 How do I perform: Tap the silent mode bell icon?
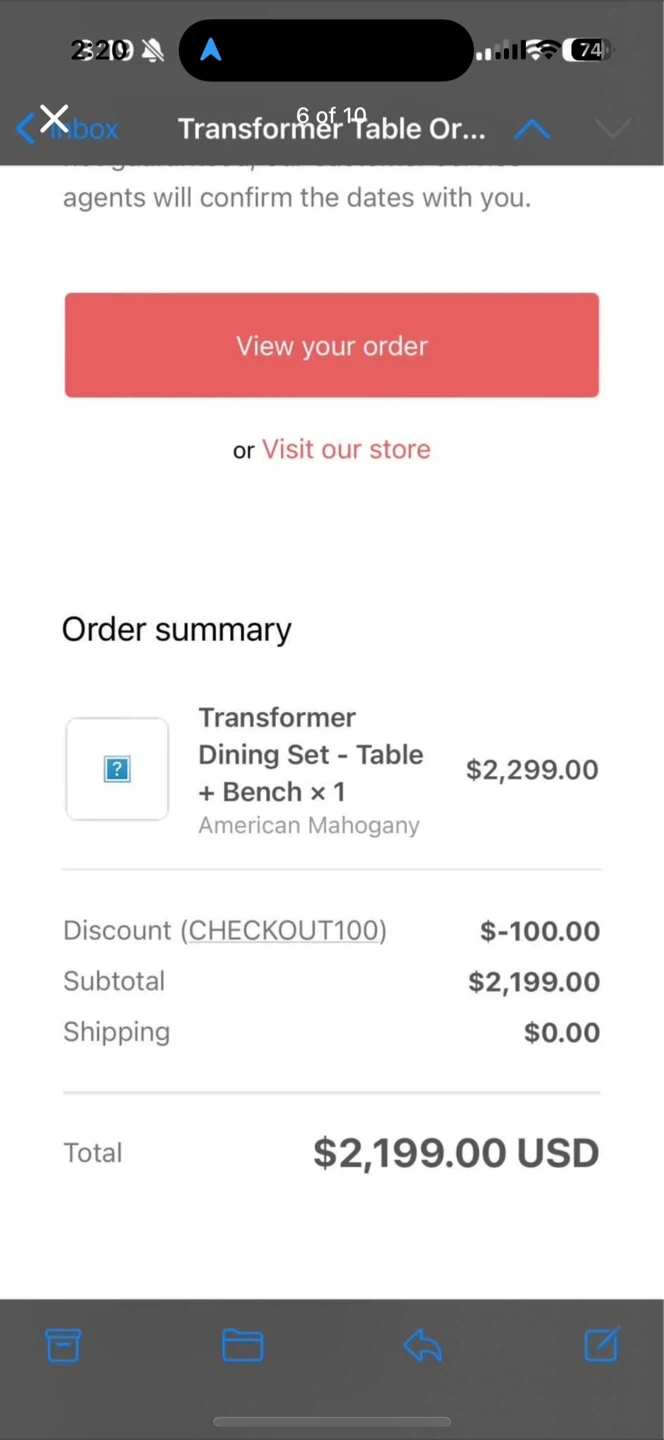click(153, 50)
